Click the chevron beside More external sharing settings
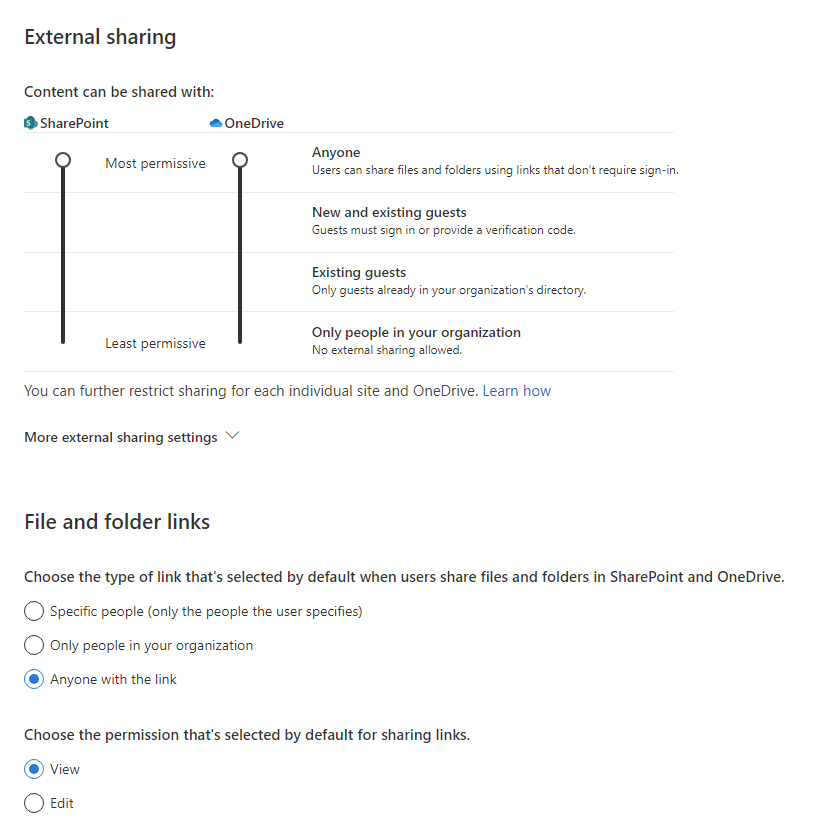Image resolution: width=813 pixels, height=828 pixels. pyautogui.click(x=233, y=436)
